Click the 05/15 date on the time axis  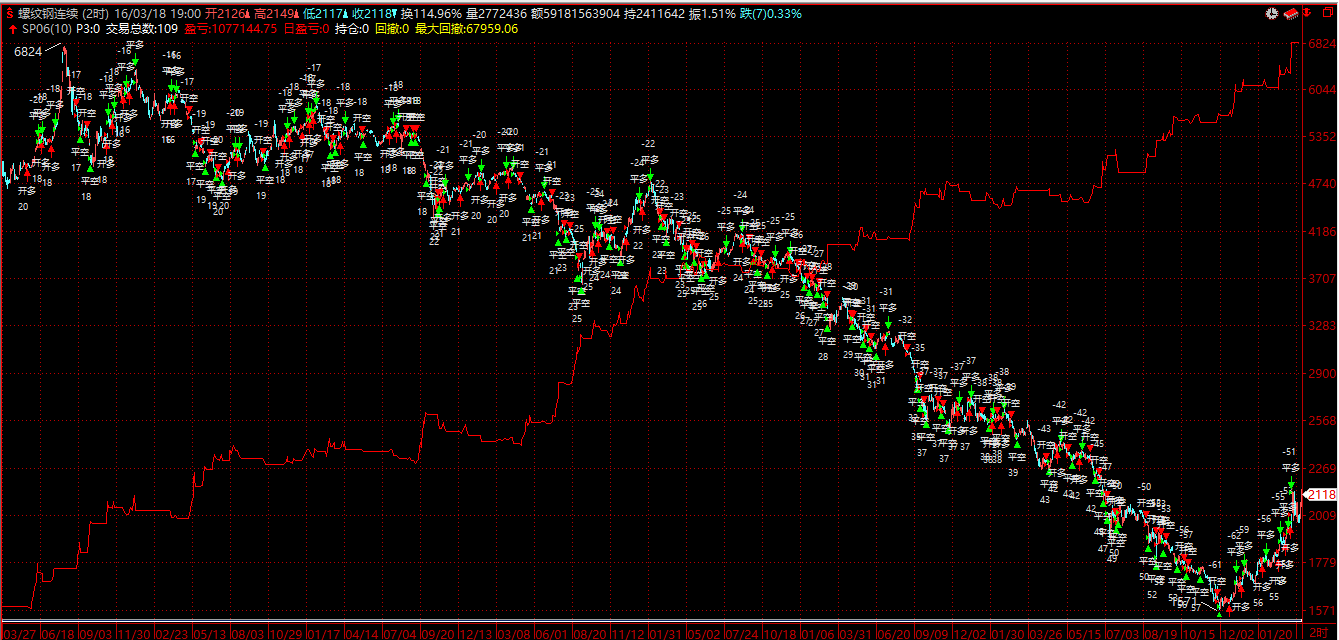coord(1083,633)
